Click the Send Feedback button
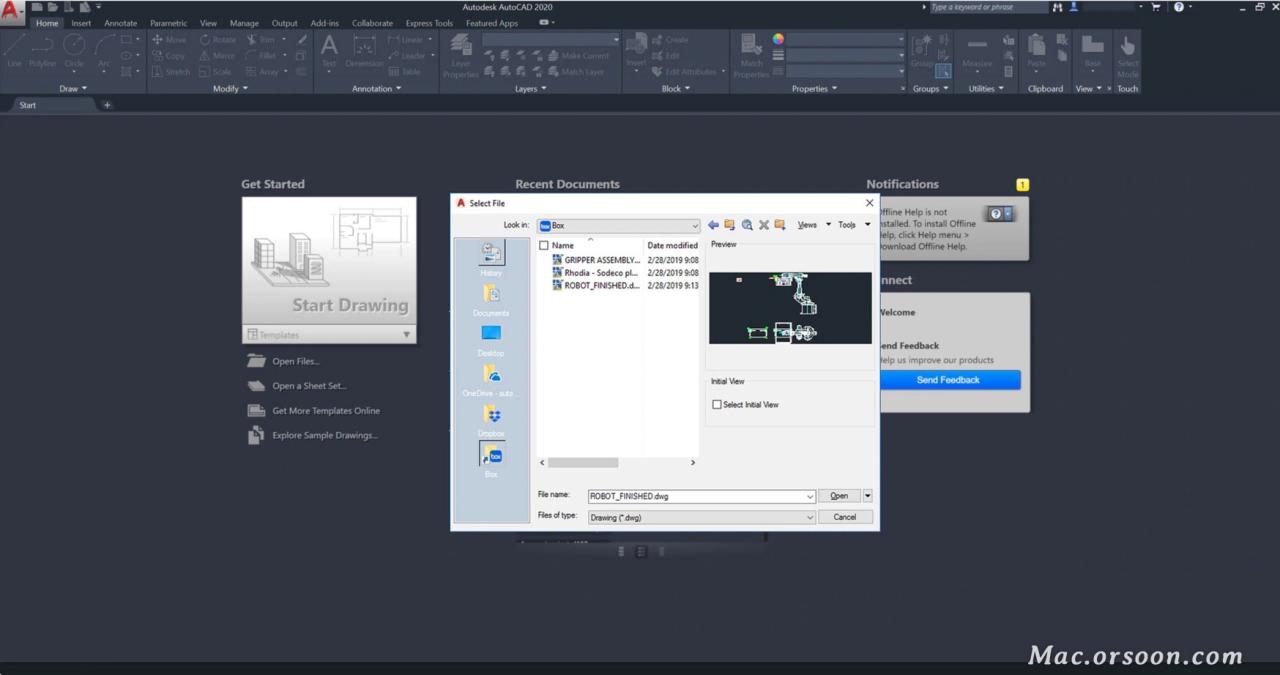 948,380
